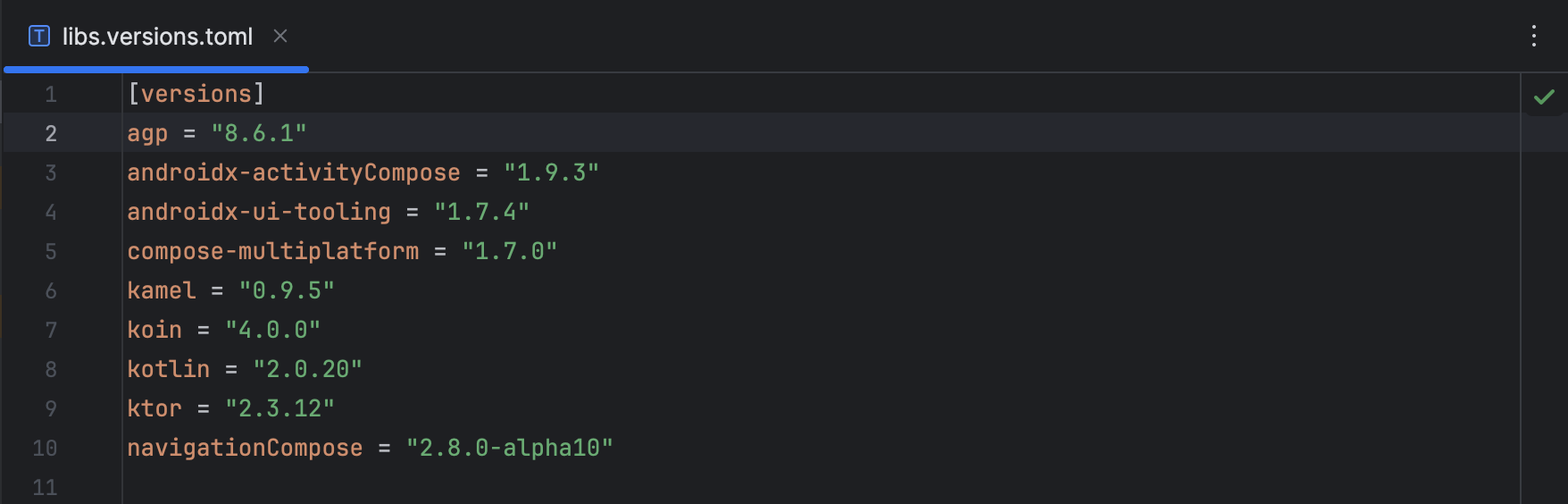Click the "1.7.4" androidx-ui-tooling value
This screenshot has width=1568, height=504.
pyautogui.click(x=481, y=212)
